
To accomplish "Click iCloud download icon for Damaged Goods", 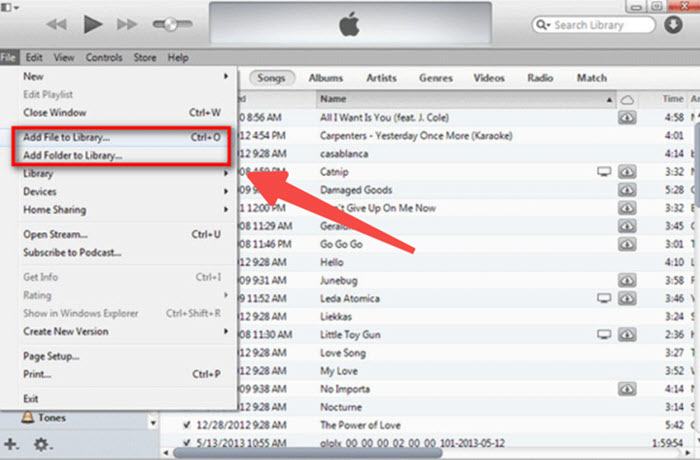I will point(628,190).
